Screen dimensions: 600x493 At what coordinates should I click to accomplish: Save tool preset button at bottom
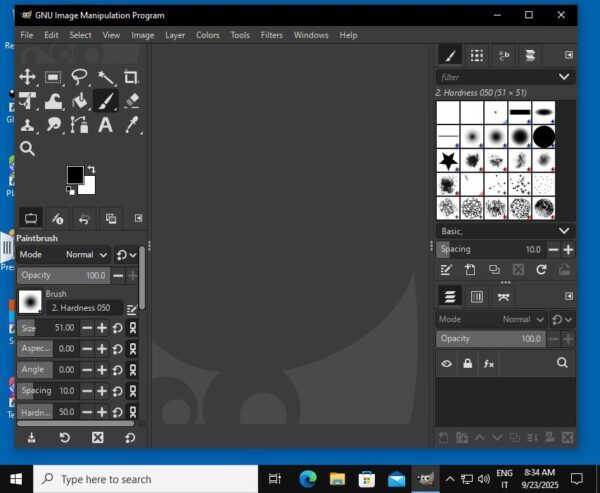pos(31,437)
